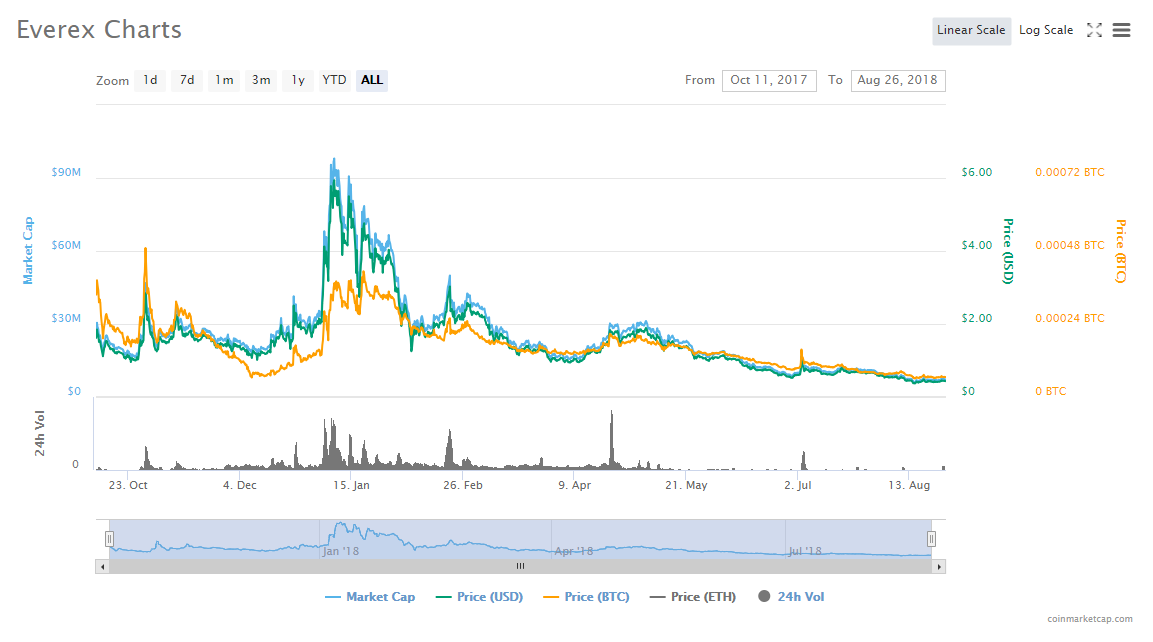Set zoom to 1m
This screenshot has height=642, width=1153.
224,80
